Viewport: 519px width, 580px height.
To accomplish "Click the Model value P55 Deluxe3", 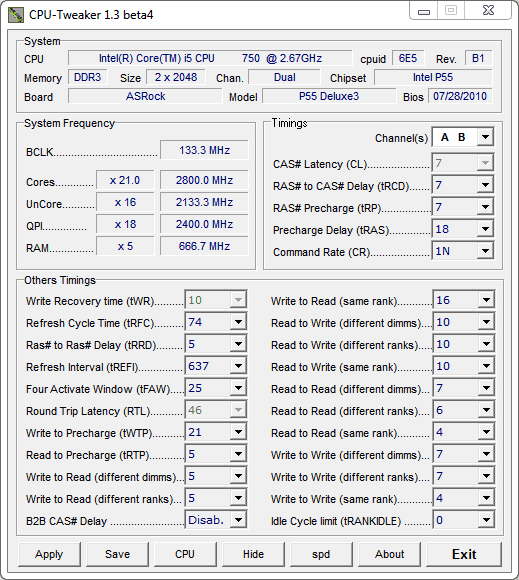I will click(x=329, y=96).
